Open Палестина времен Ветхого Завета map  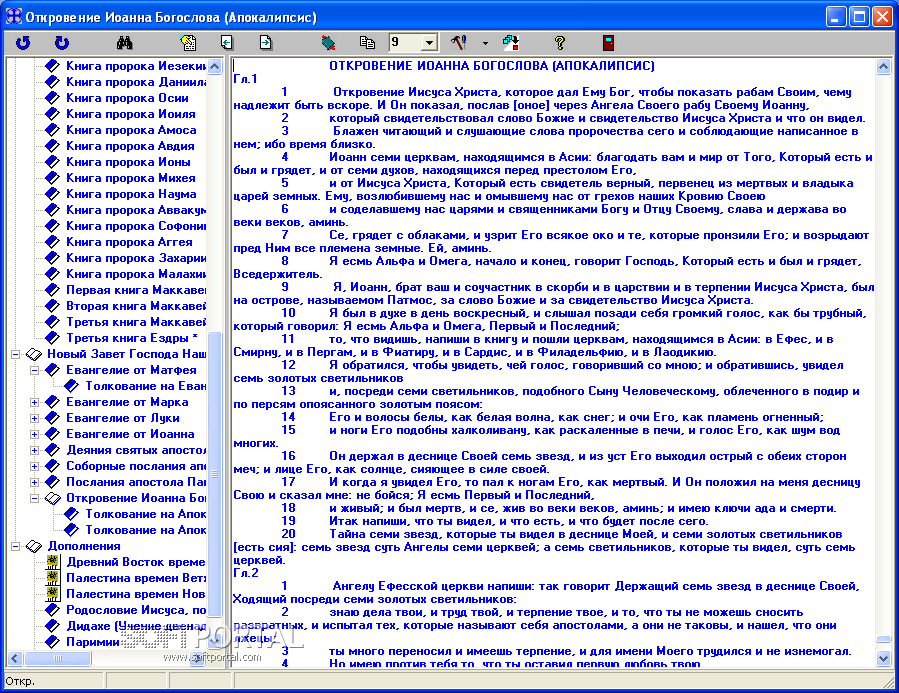(136, 578)
